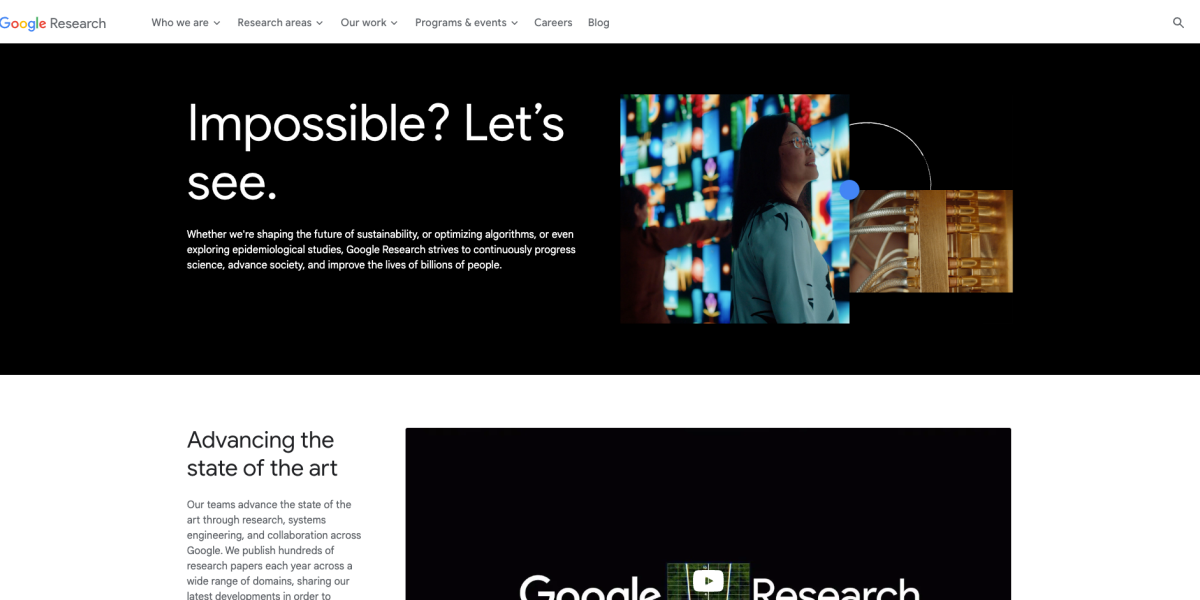This screenshot has width=1200, height=600.
Task: Open the search magnifier icon
Action: (x=1178, y=23)
